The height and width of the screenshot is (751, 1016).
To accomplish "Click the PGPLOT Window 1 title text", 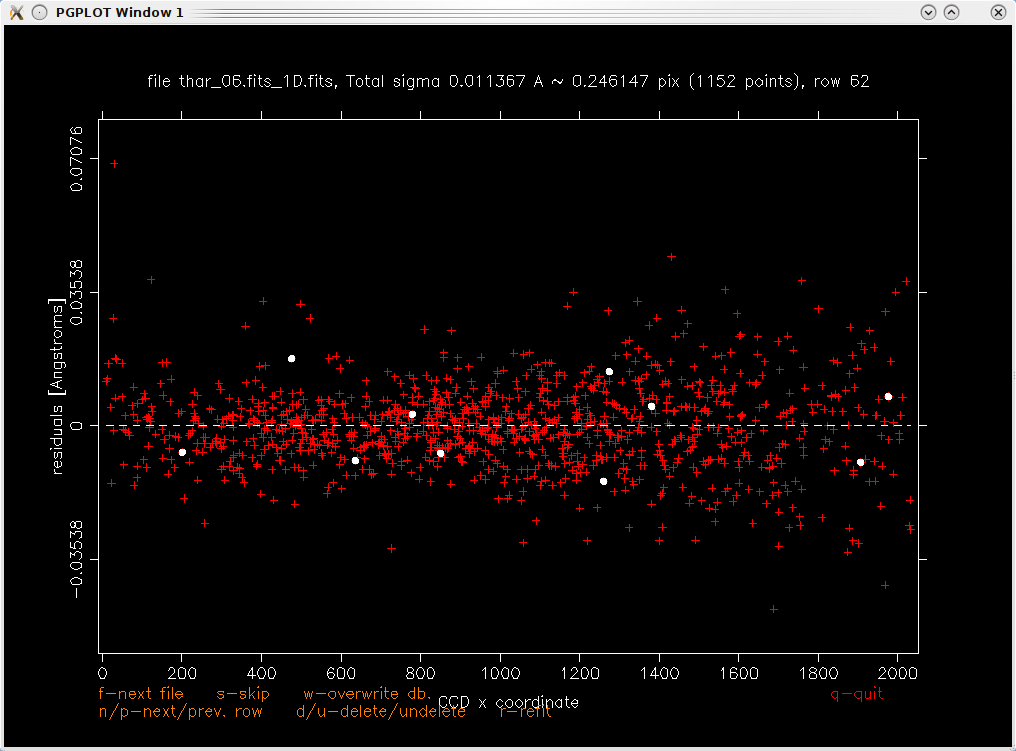I will 119,12.
